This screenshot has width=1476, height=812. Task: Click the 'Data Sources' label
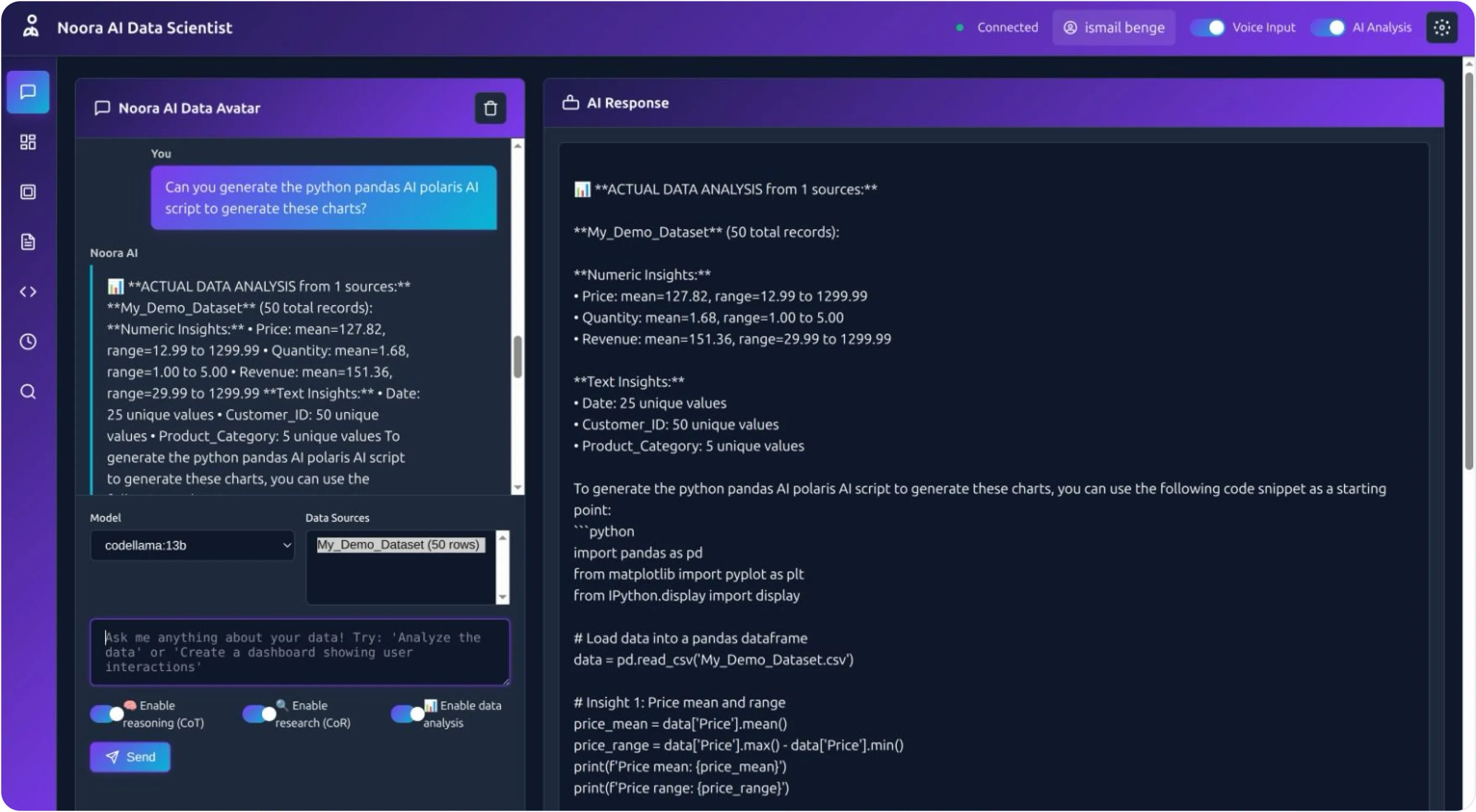tap(337, 518)
